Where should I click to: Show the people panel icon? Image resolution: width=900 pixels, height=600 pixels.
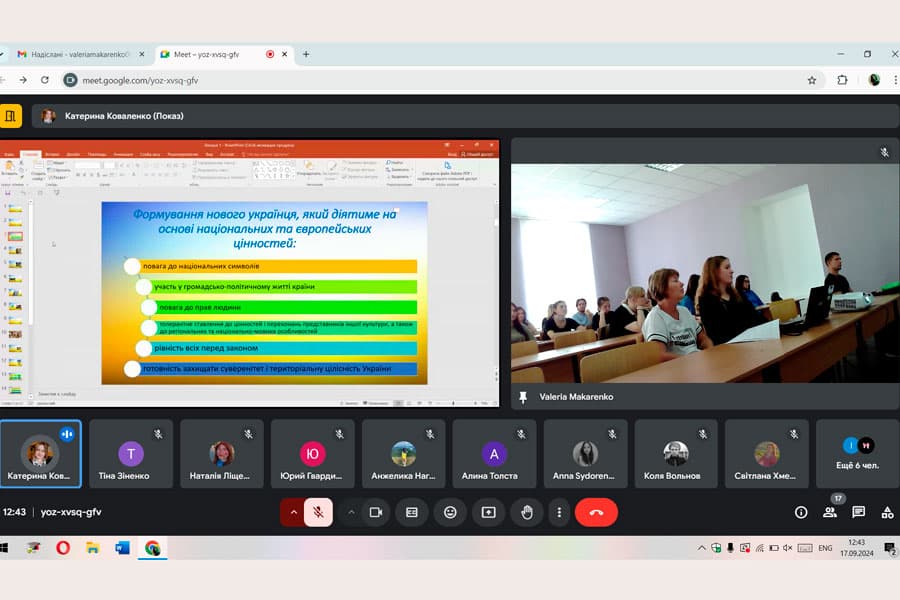click(x=829, y=512)
